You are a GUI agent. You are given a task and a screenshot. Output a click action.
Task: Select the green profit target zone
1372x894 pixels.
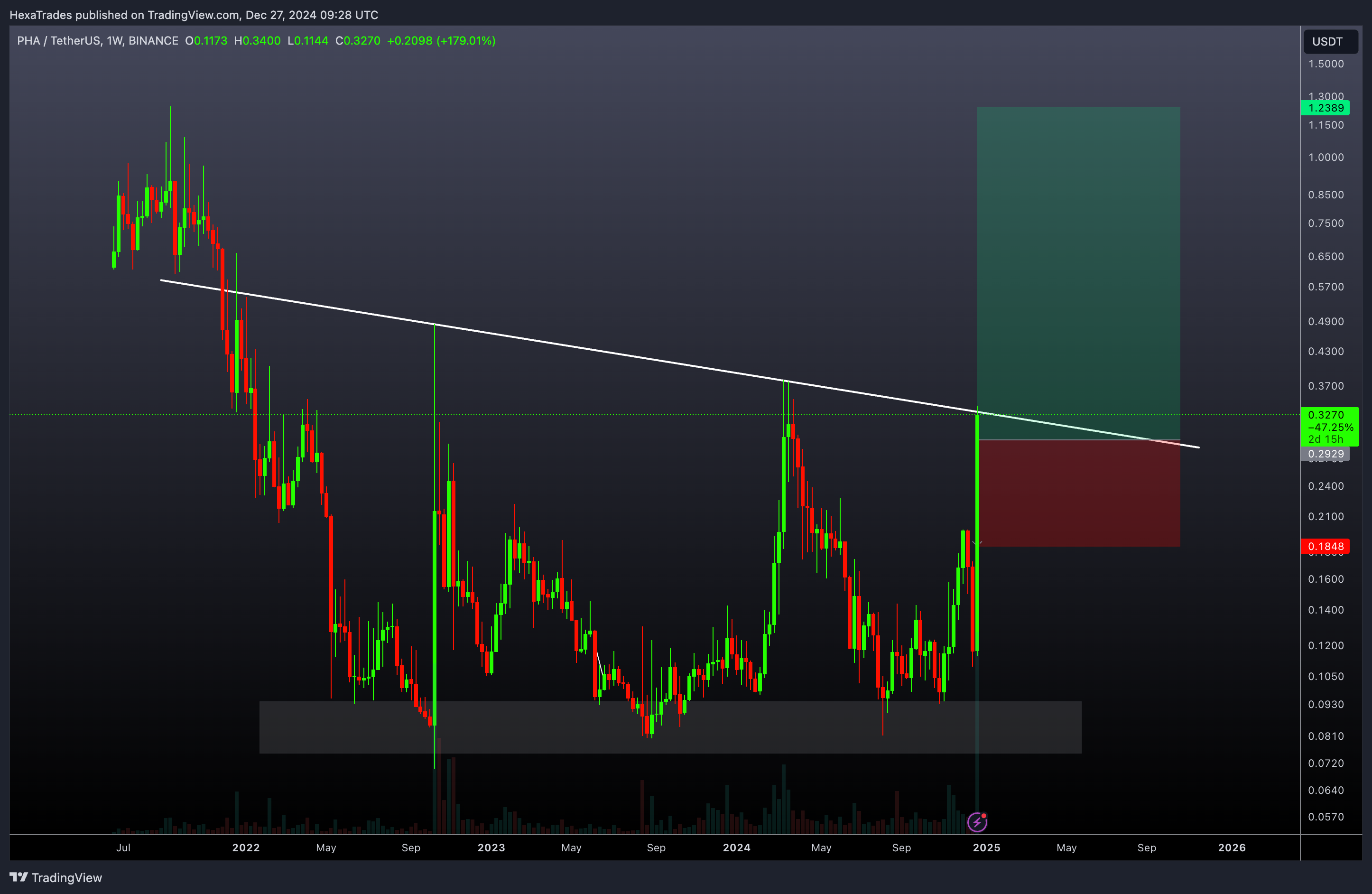(1078, 273)
